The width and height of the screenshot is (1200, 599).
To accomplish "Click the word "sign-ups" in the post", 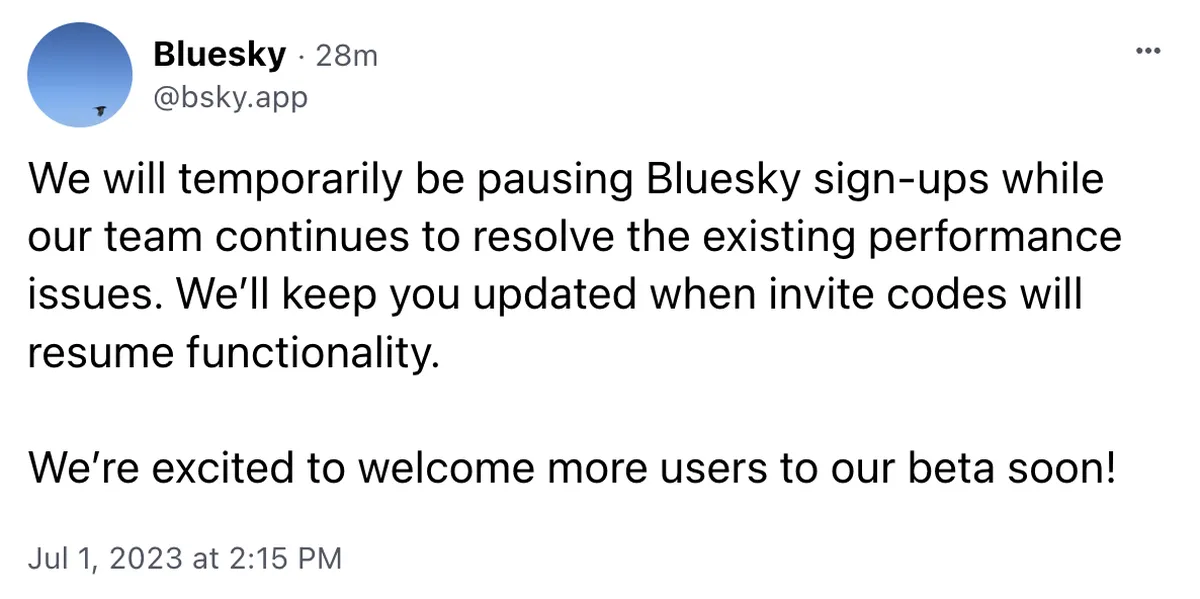I will [905, 182].
